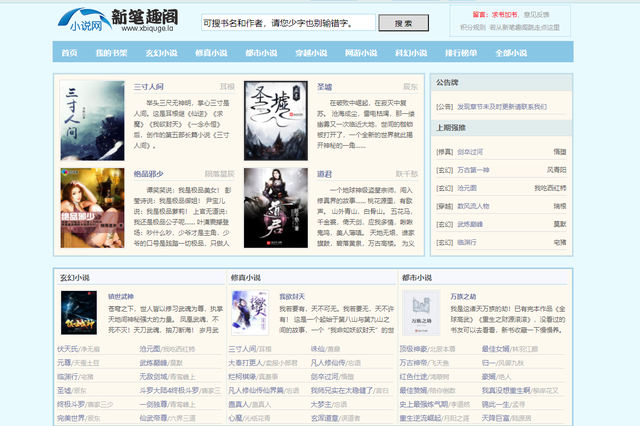The image size is (640, 426).
Task: Open the 最佳女婿 novel link
Action: click(496, 349)
